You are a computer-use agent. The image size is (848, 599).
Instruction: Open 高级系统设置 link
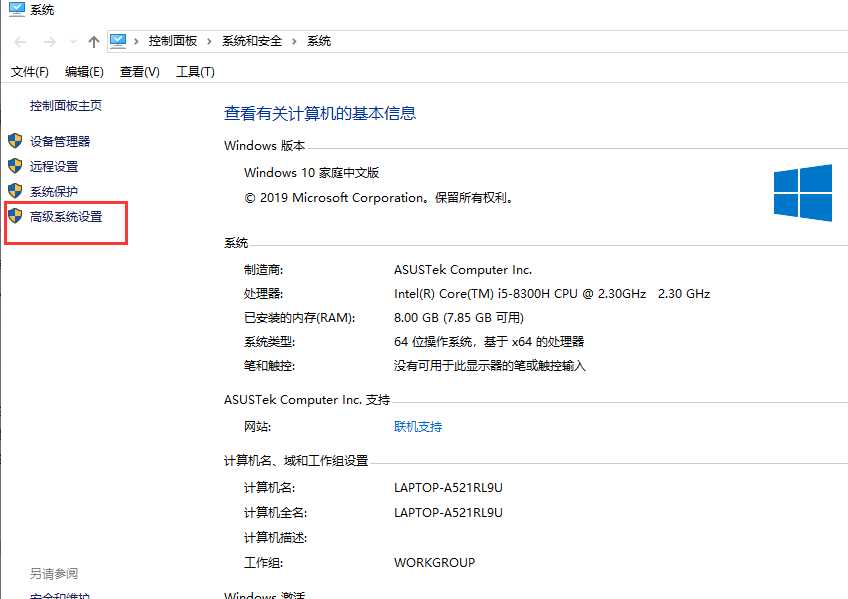(x=66, y=217)
